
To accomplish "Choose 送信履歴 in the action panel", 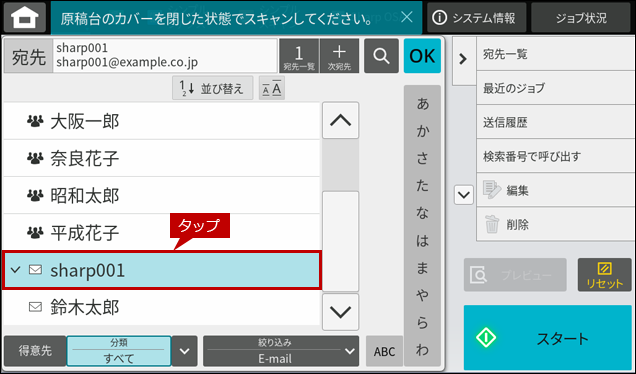I will [556, 122].
